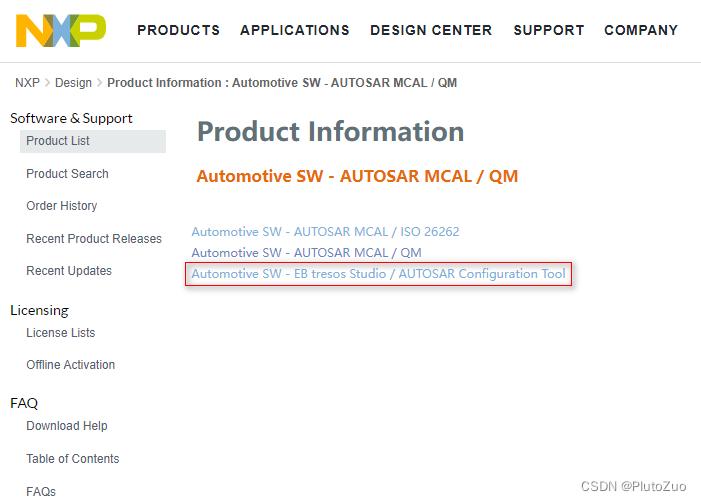Open Product Search page
Image resolution: width=701 pixels, height=501 pixels.
[67, 173]
